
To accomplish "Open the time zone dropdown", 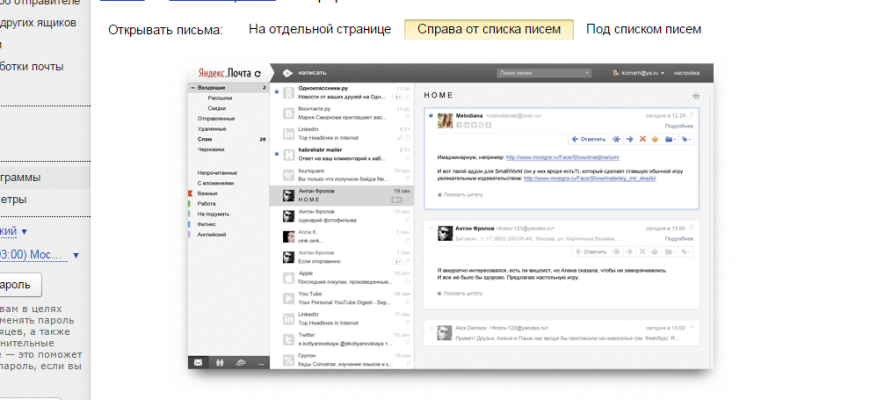I will coord(76,255).
